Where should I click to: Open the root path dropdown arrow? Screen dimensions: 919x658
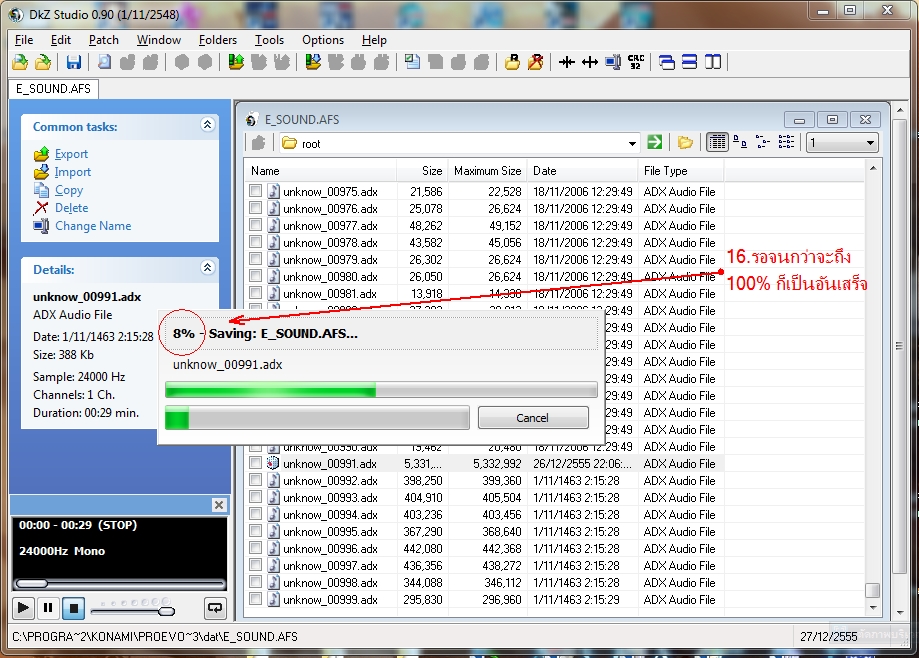632,144
